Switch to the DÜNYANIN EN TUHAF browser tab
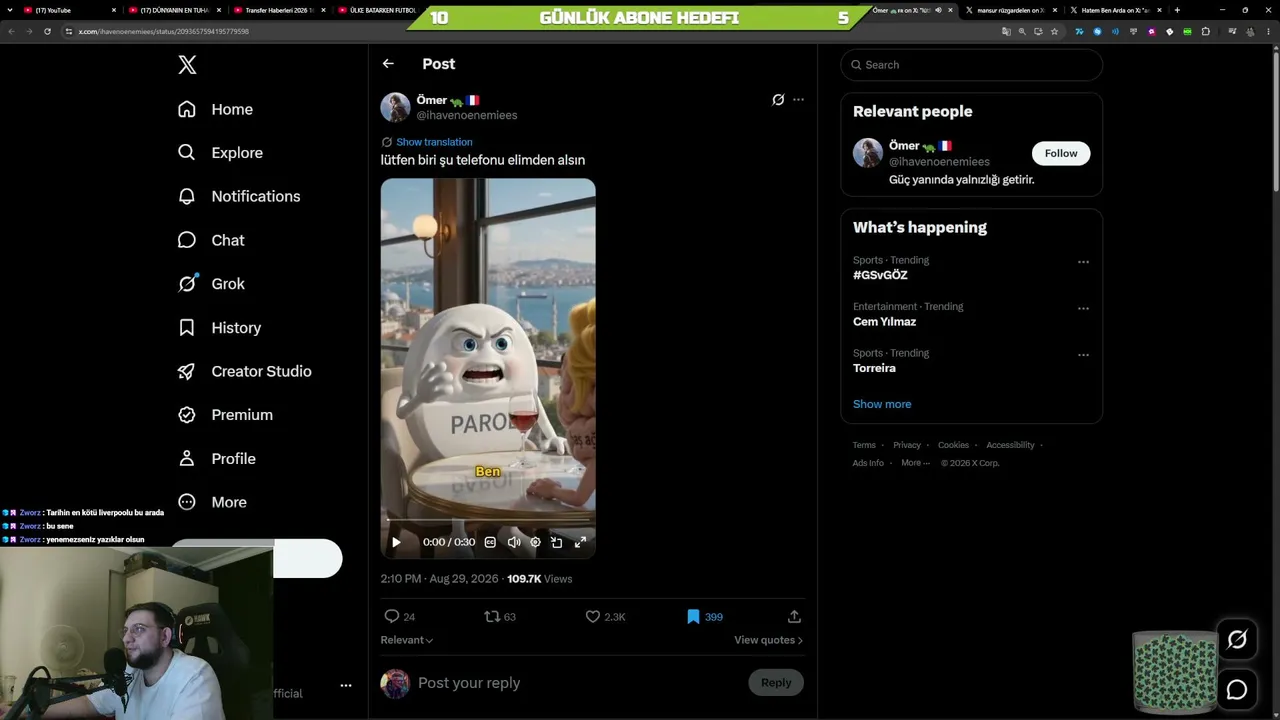 174,10
